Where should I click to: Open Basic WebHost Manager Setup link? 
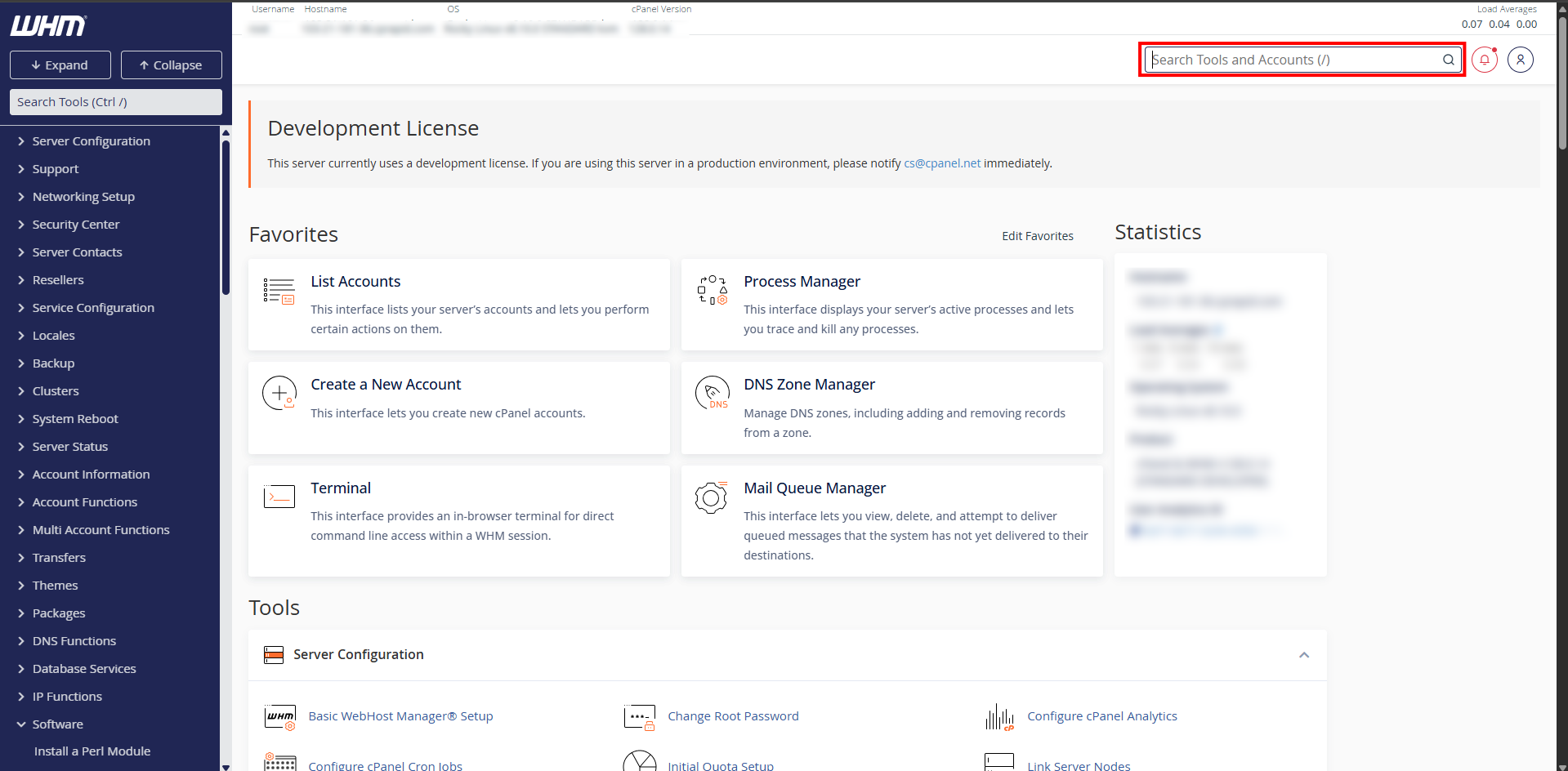tap(400, 716)
